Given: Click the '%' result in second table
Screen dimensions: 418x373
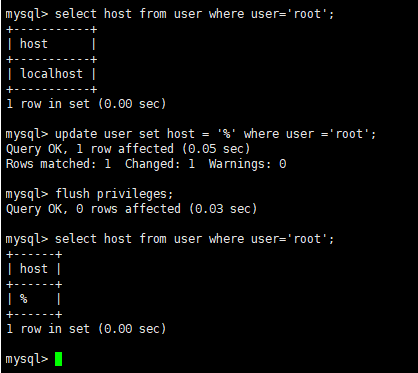Looking at the screenshot, I should pos(23,299).
